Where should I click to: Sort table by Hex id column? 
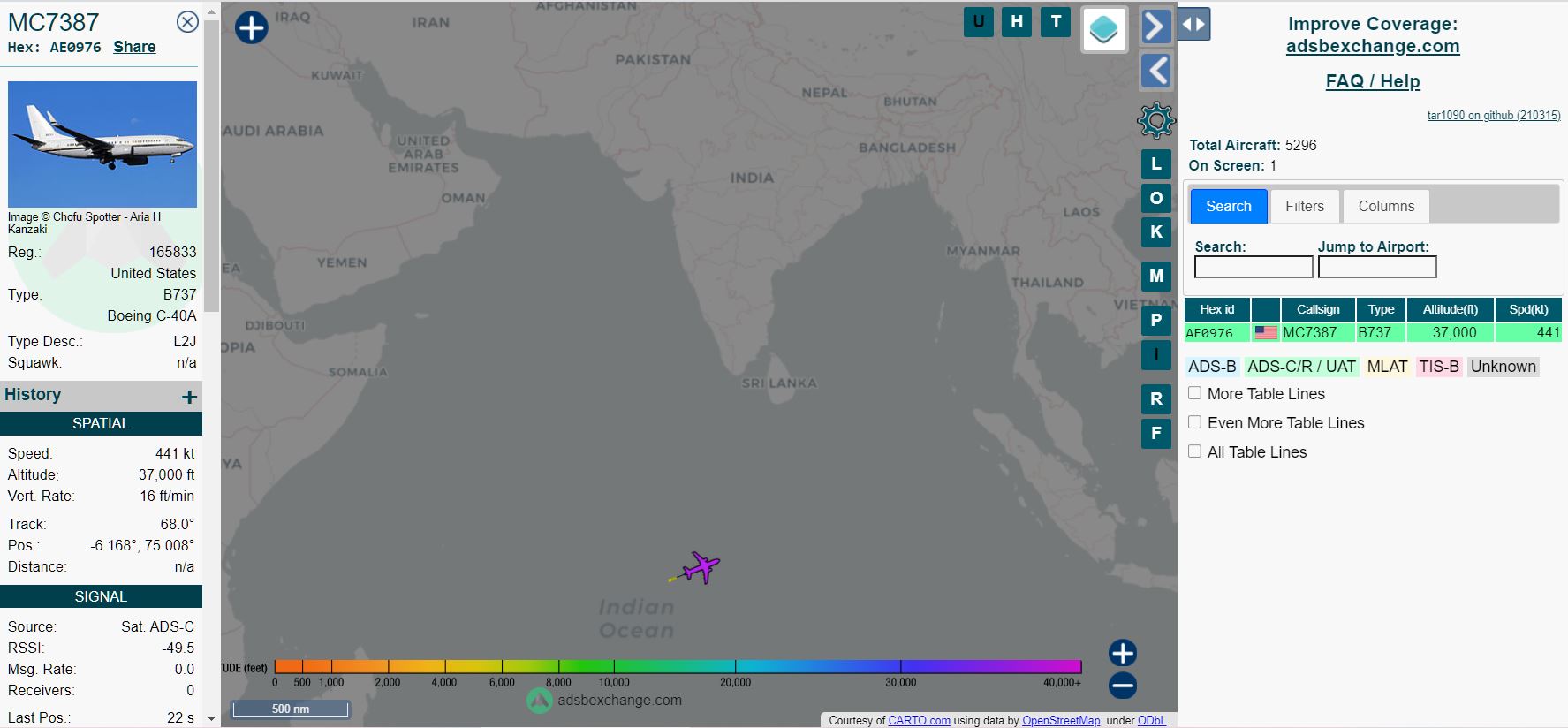pyautogui.click(x=1216, y=309)
